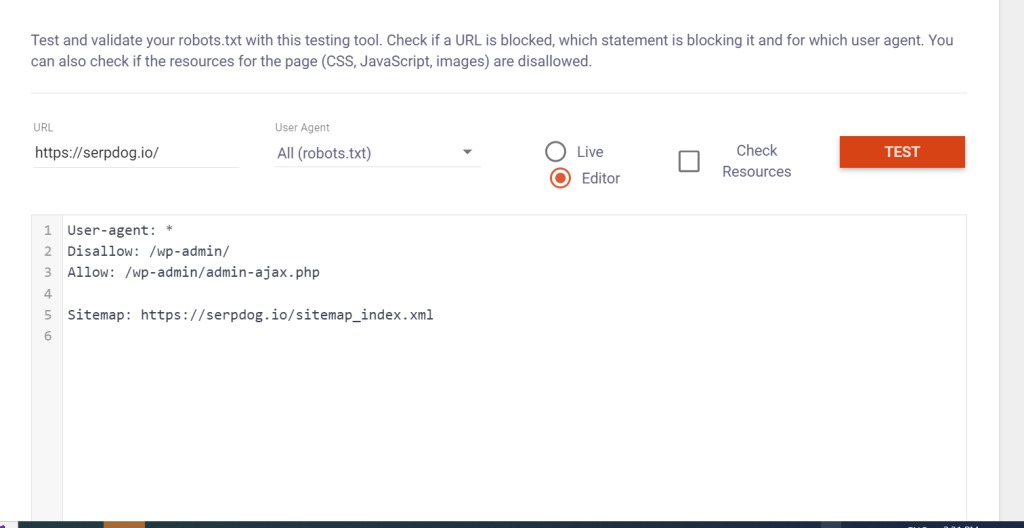Viewport: 1024px width, 528px height.
Task: Click the highlighted orange taskbar item
Action: tap(124, 524)
